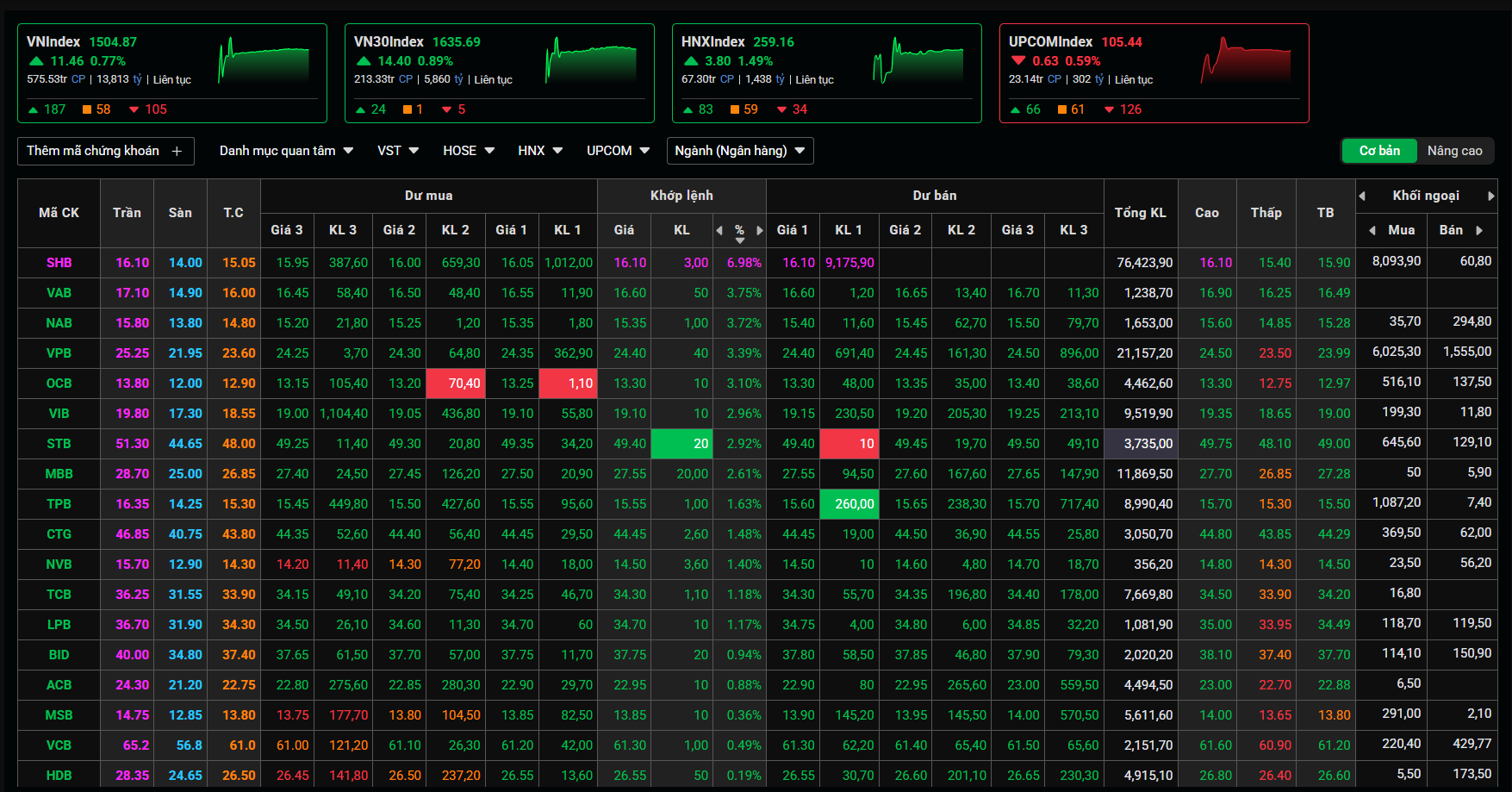Open NVB stock ticker
Viewport: 1512px width, 792px height.
tap(59, 564)
